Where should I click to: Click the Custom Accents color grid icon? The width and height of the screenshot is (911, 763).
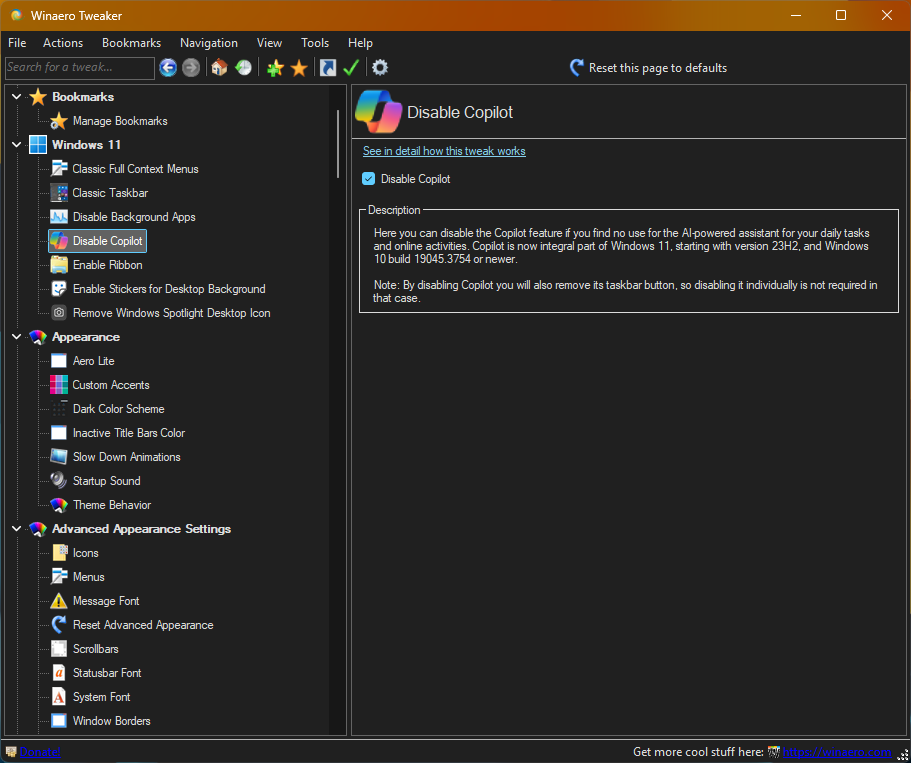pyautogui.click(x=59, y=385)
